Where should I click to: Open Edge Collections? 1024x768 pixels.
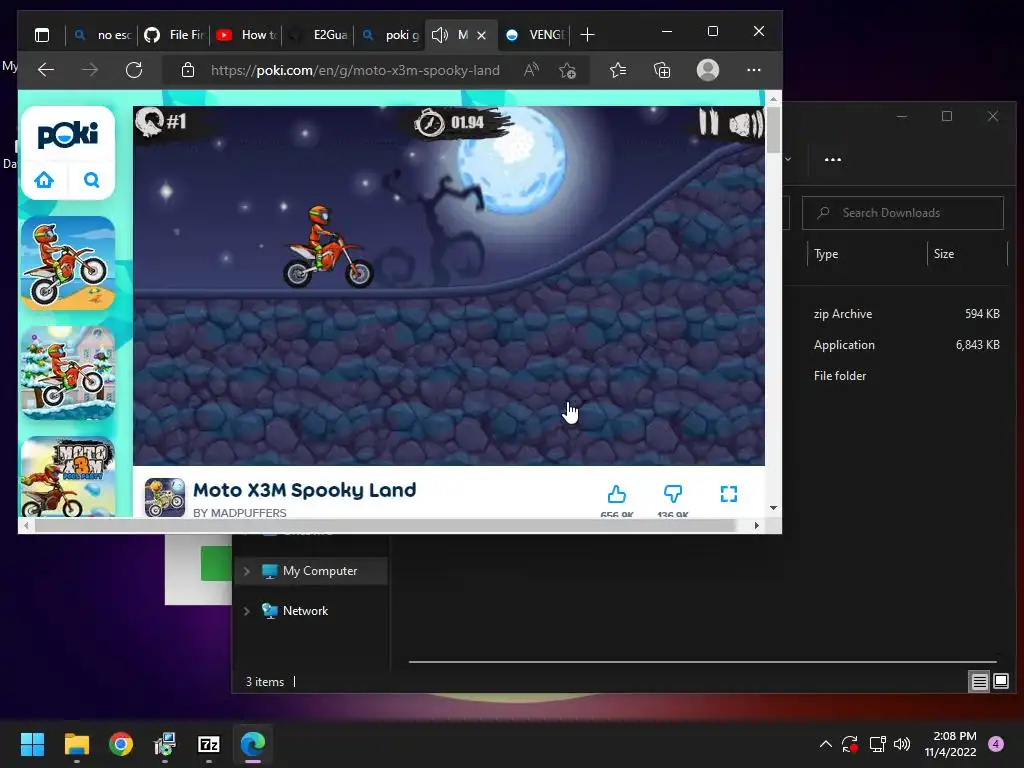[x=662, y=70]
